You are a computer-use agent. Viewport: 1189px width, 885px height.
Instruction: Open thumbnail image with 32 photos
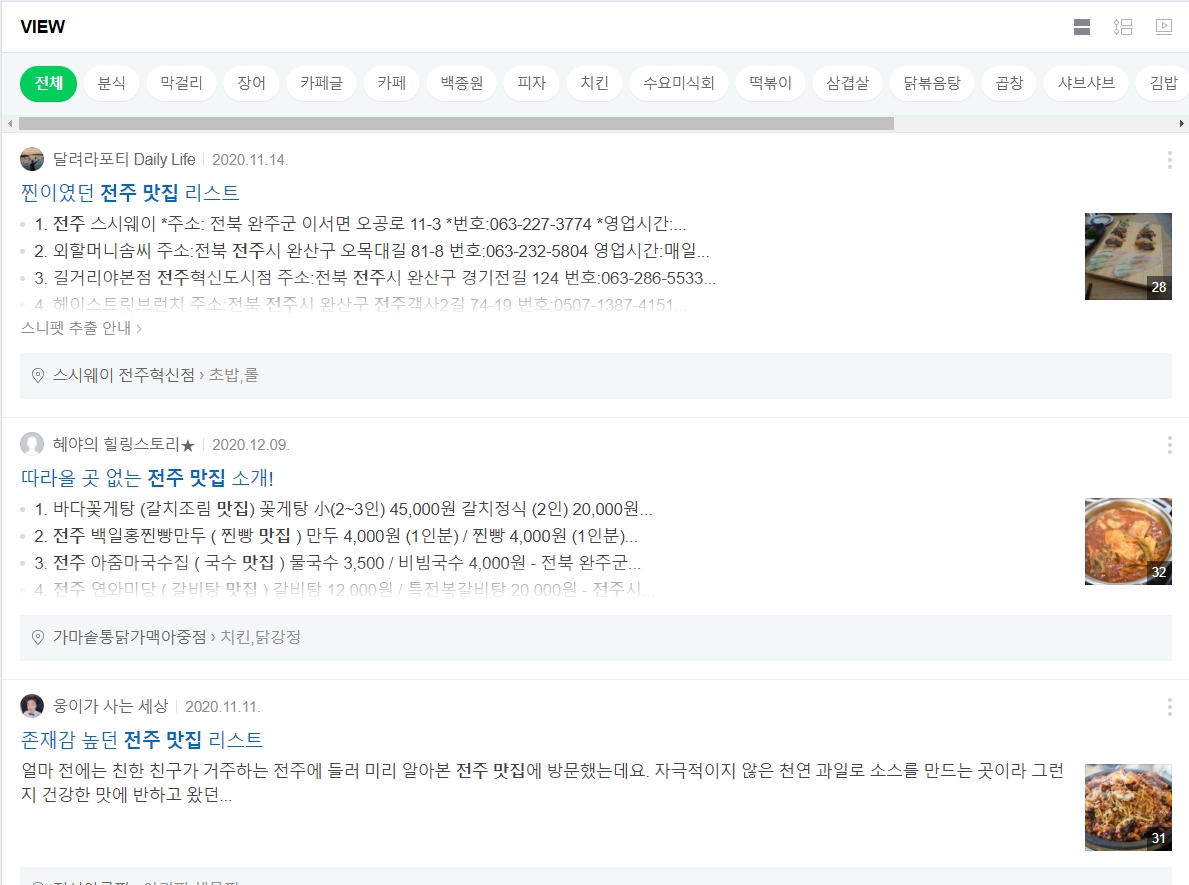[x=1128, y=541]
